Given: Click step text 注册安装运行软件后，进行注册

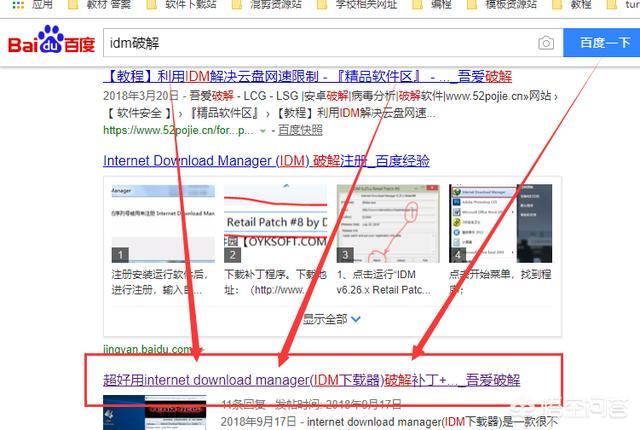Looking at the screenshot, I should click(x=160, y=282).
